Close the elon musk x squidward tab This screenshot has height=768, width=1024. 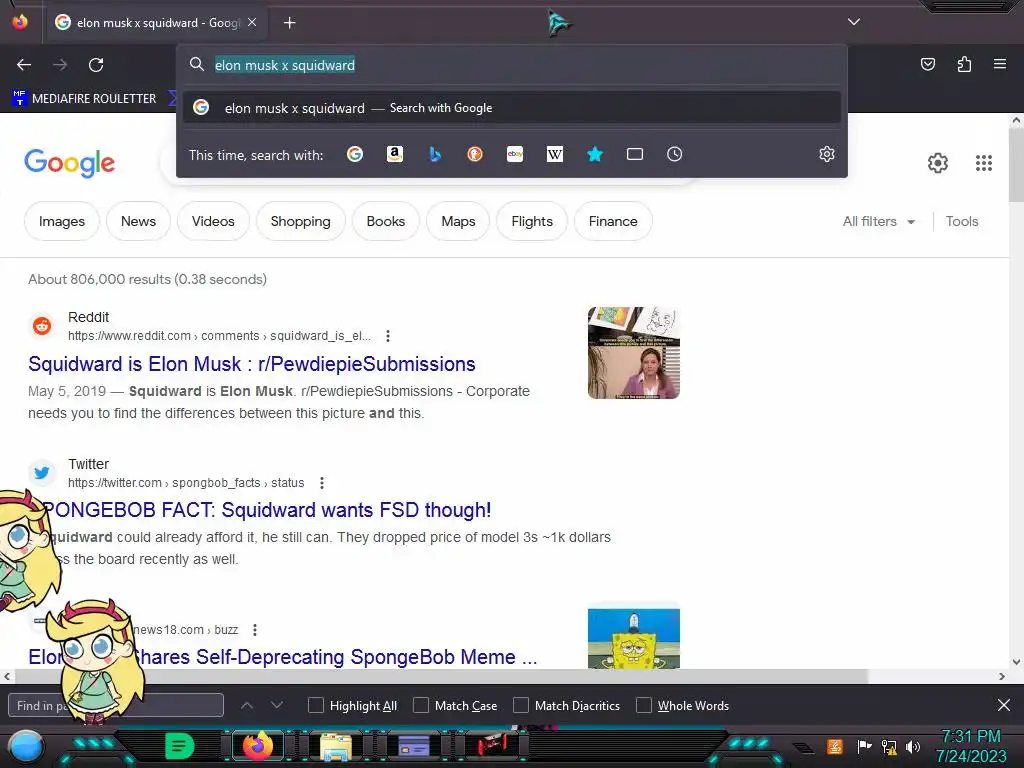[x=252, y=22]
